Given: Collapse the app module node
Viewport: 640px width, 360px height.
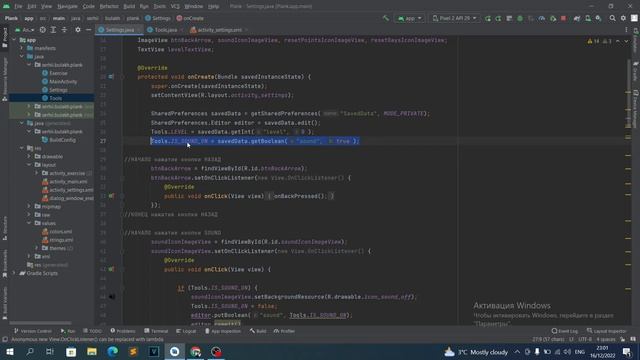Looking at the screenshot, I should tap(14, 40).
